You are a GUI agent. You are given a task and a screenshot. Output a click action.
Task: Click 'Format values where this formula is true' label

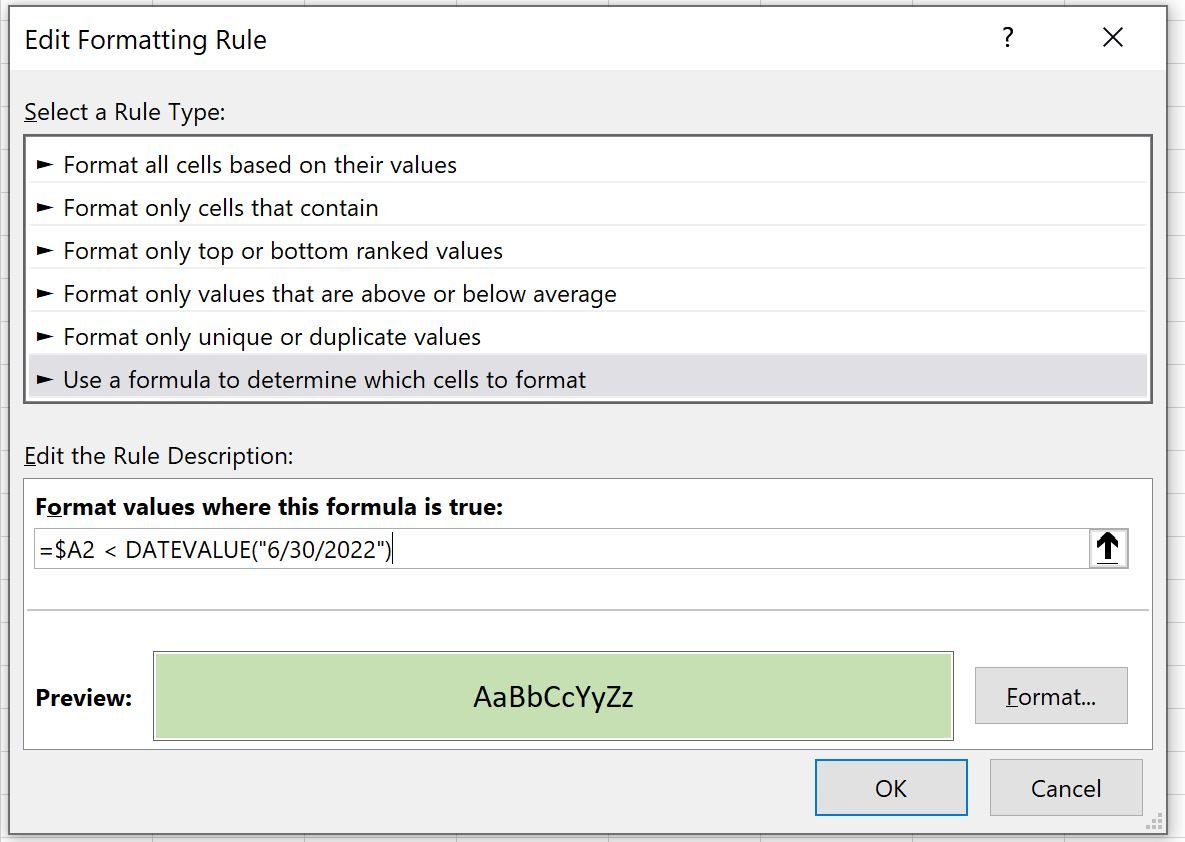(x=269, y=506)
